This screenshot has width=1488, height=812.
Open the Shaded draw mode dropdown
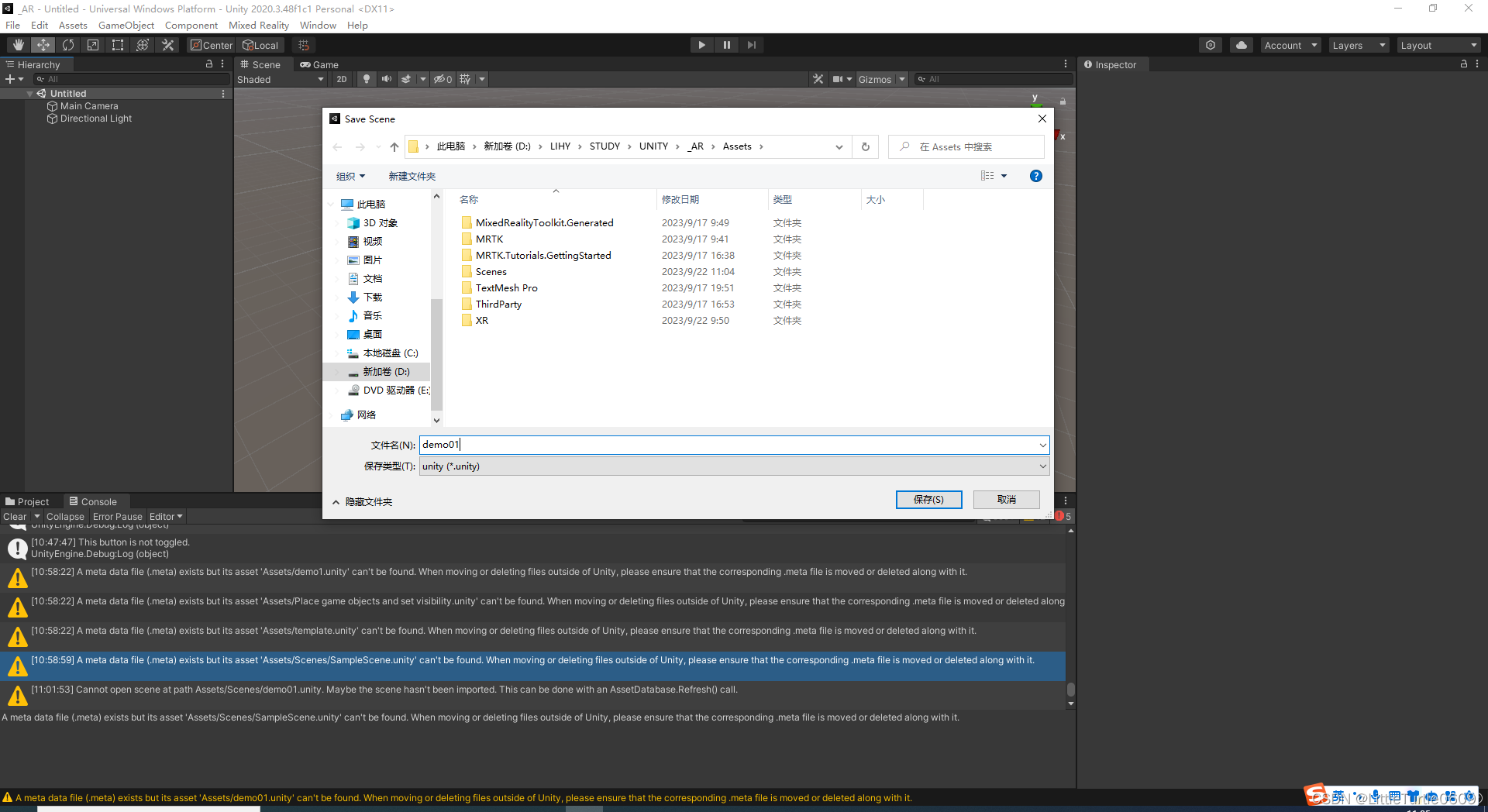tap(281, 79)
